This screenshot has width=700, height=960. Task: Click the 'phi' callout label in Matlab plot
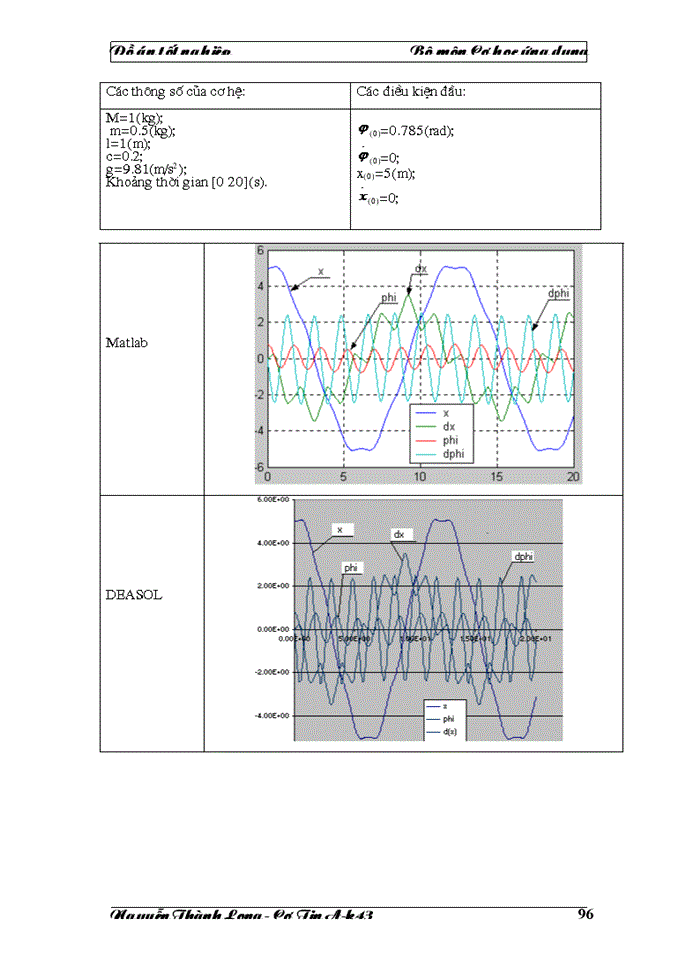[388, 298]
